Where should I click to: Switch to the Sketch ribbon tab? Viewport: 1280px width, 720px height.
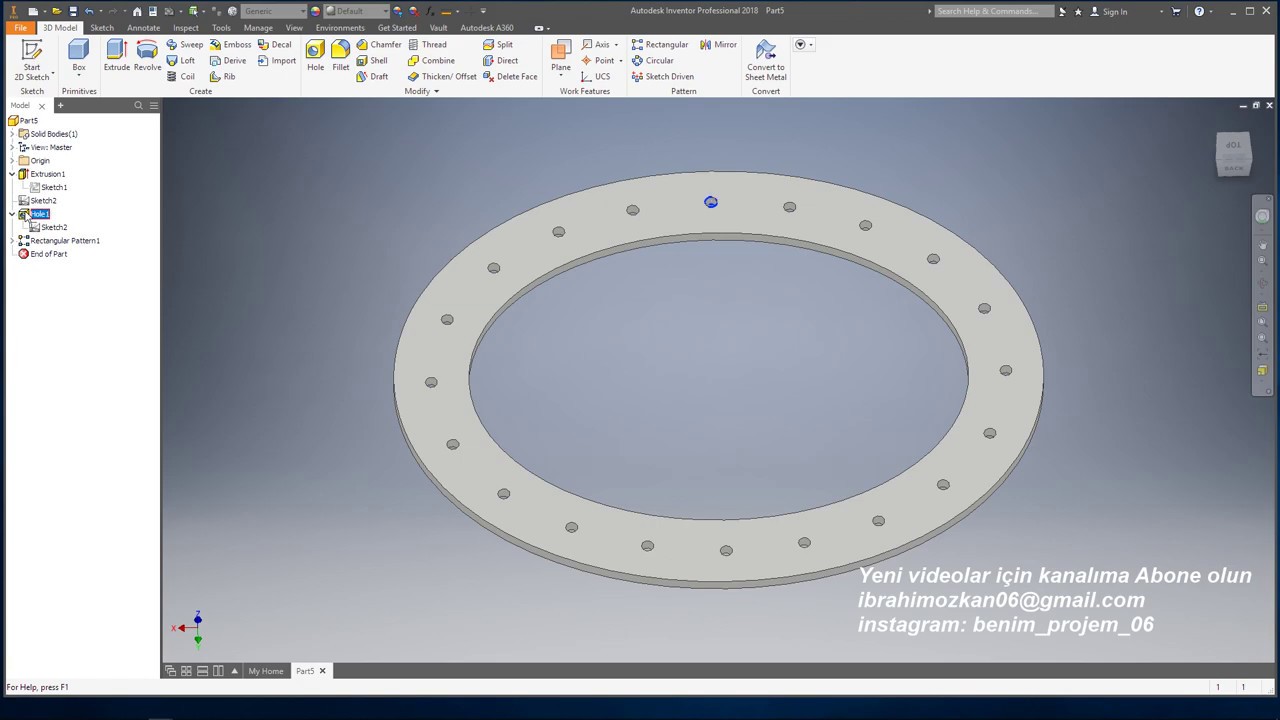[x=102, y=28]
